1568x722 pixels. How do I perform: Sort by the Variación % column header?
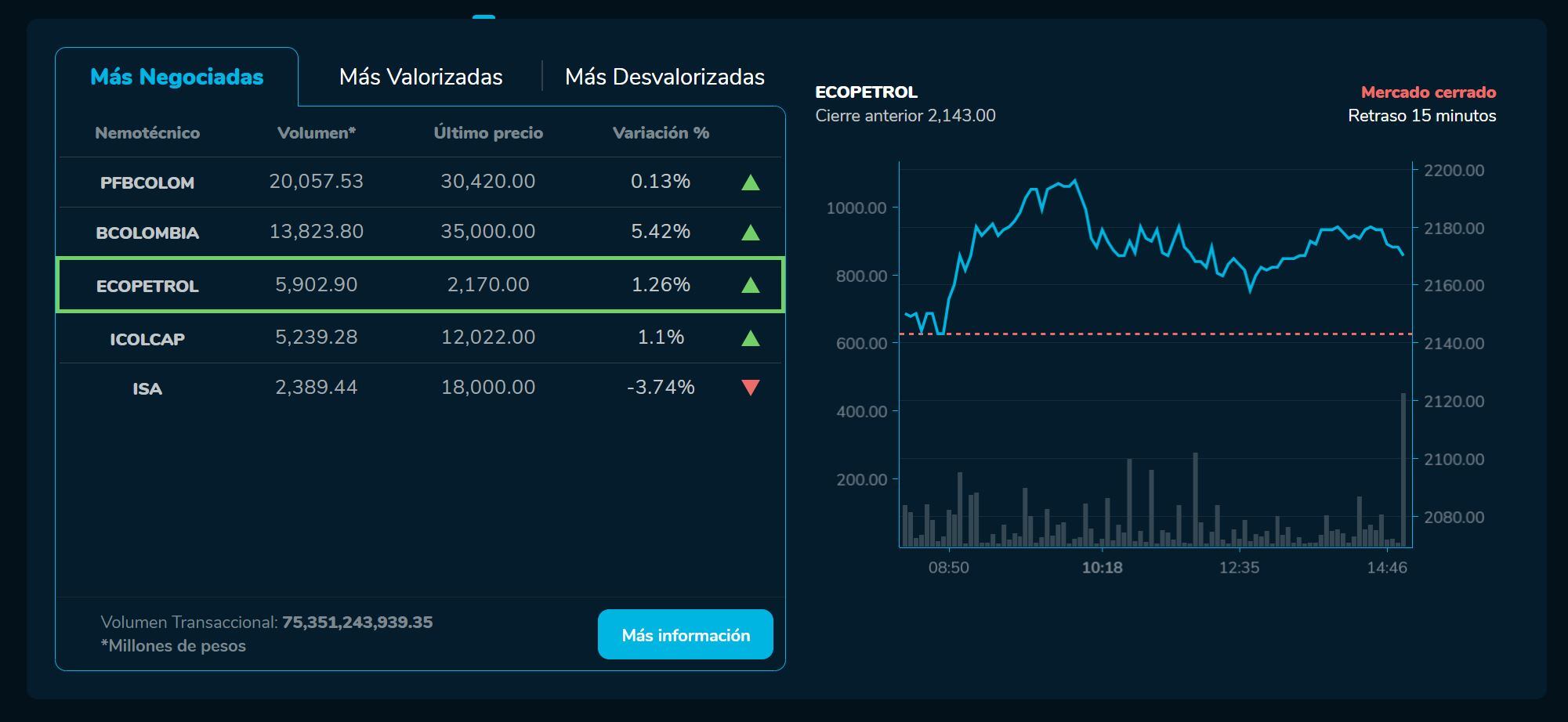[x=661, y=133]
